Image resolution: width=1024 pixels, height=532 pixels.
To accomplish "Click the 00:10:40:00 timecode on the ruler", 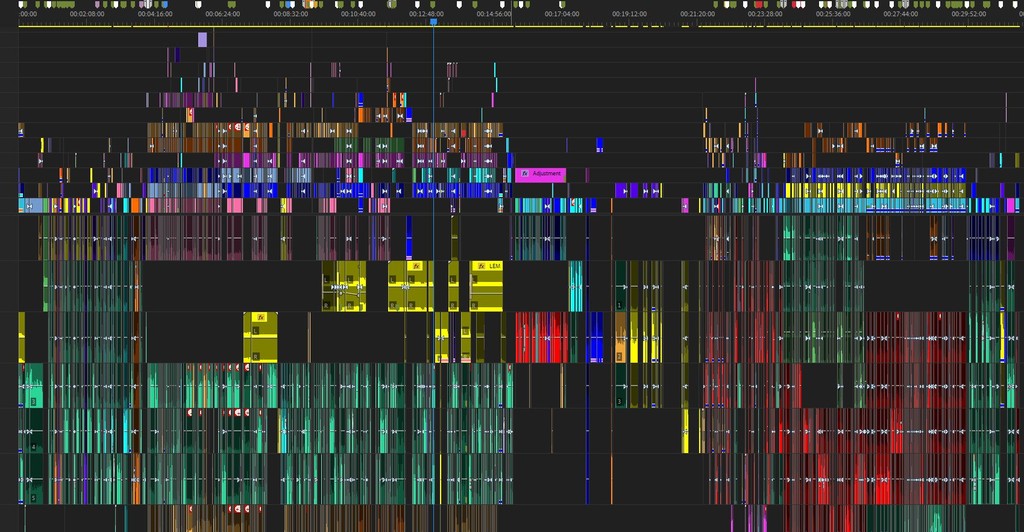I will pyautogui.click(x=359, y=14).
